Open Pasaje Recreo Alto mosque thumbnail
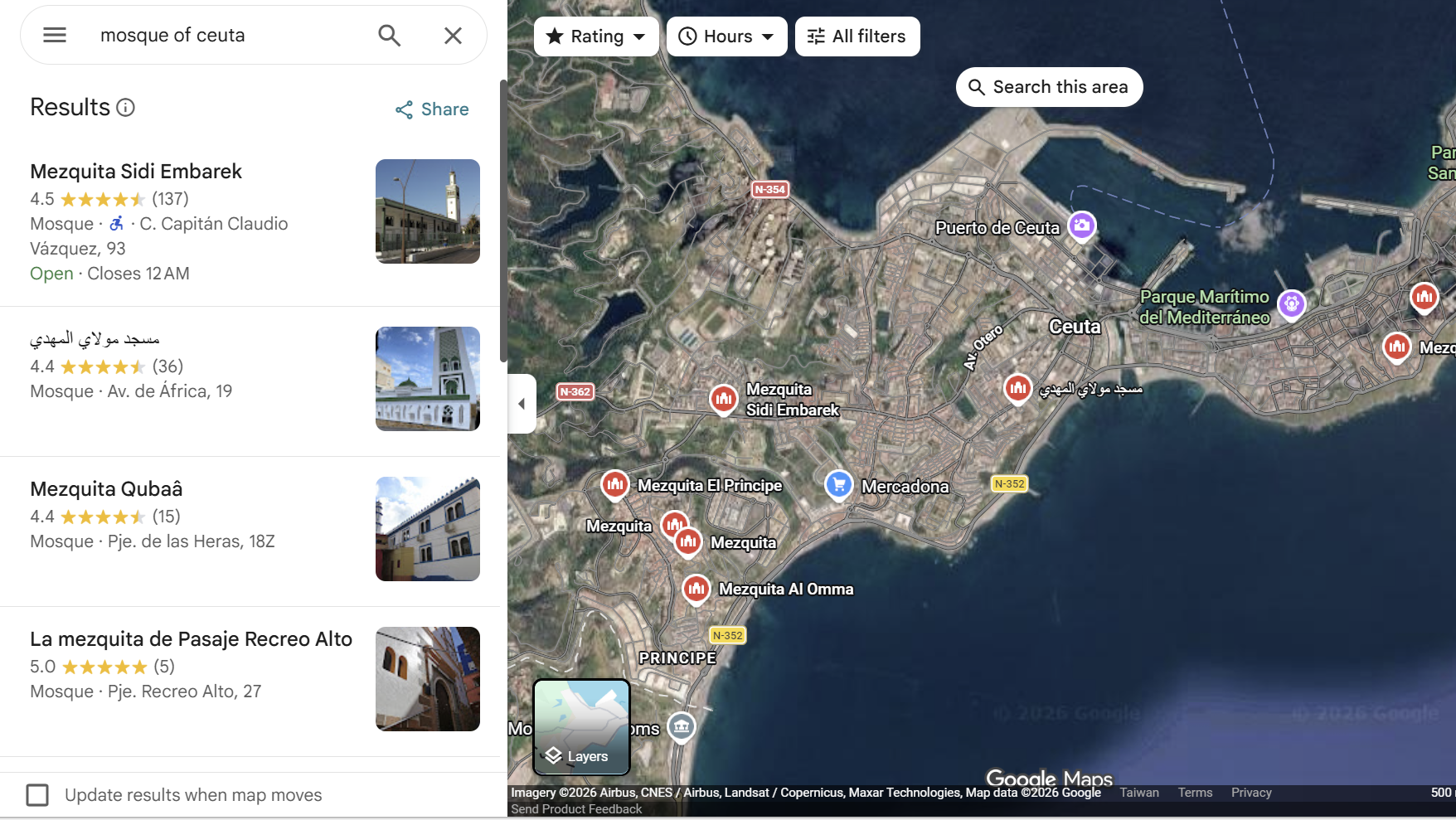Viewport: 1456px width, 820px height. click(x=428, y=679)
